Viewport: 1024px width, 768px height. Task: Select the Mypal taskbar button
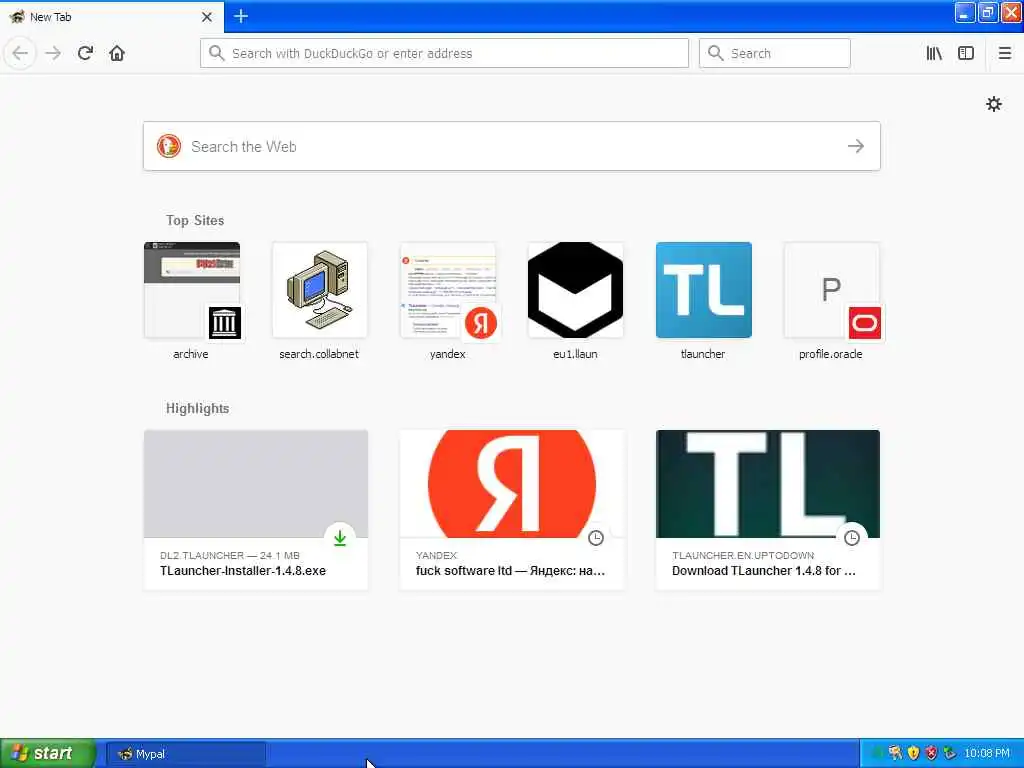pos(186,754)
